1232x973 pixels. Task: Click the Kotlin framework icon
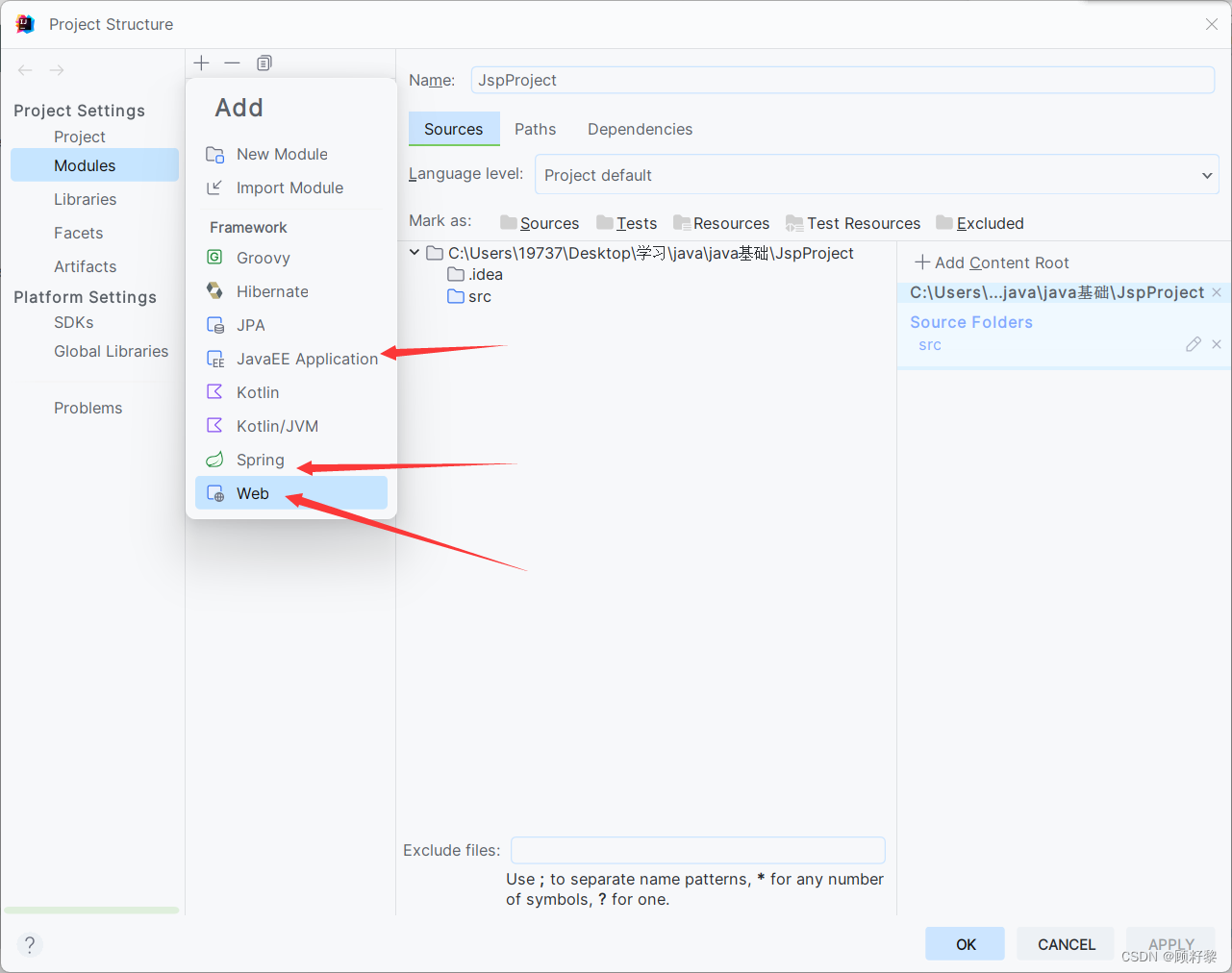[215, 392]
